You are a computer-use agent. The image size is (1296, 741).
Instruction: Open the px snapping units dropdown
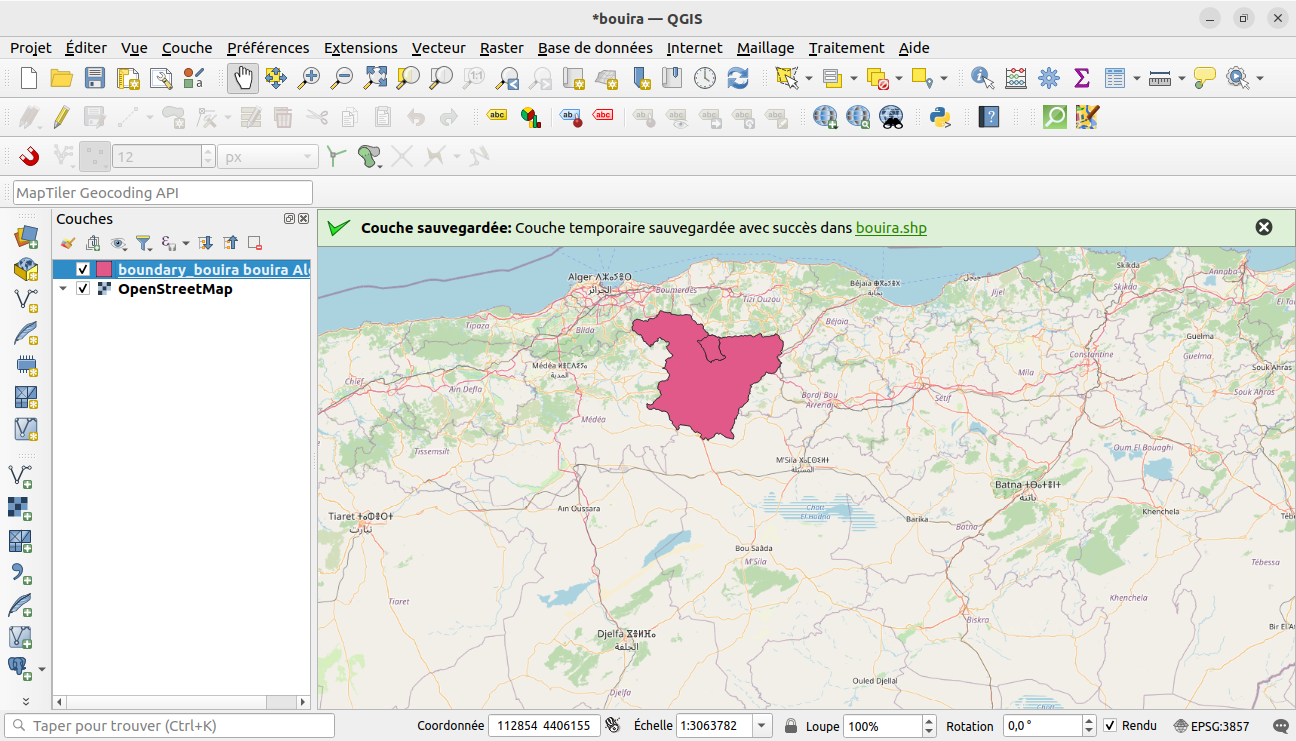tap(268, 157)
